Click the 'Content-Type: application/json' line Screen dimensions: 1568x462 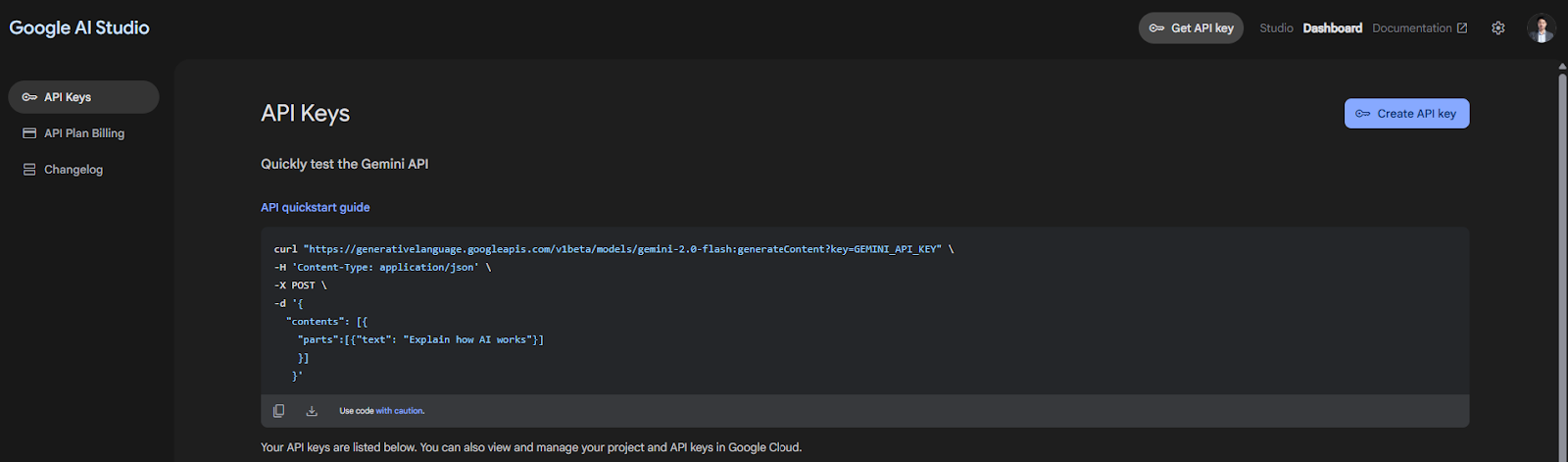tap(382, 267)
